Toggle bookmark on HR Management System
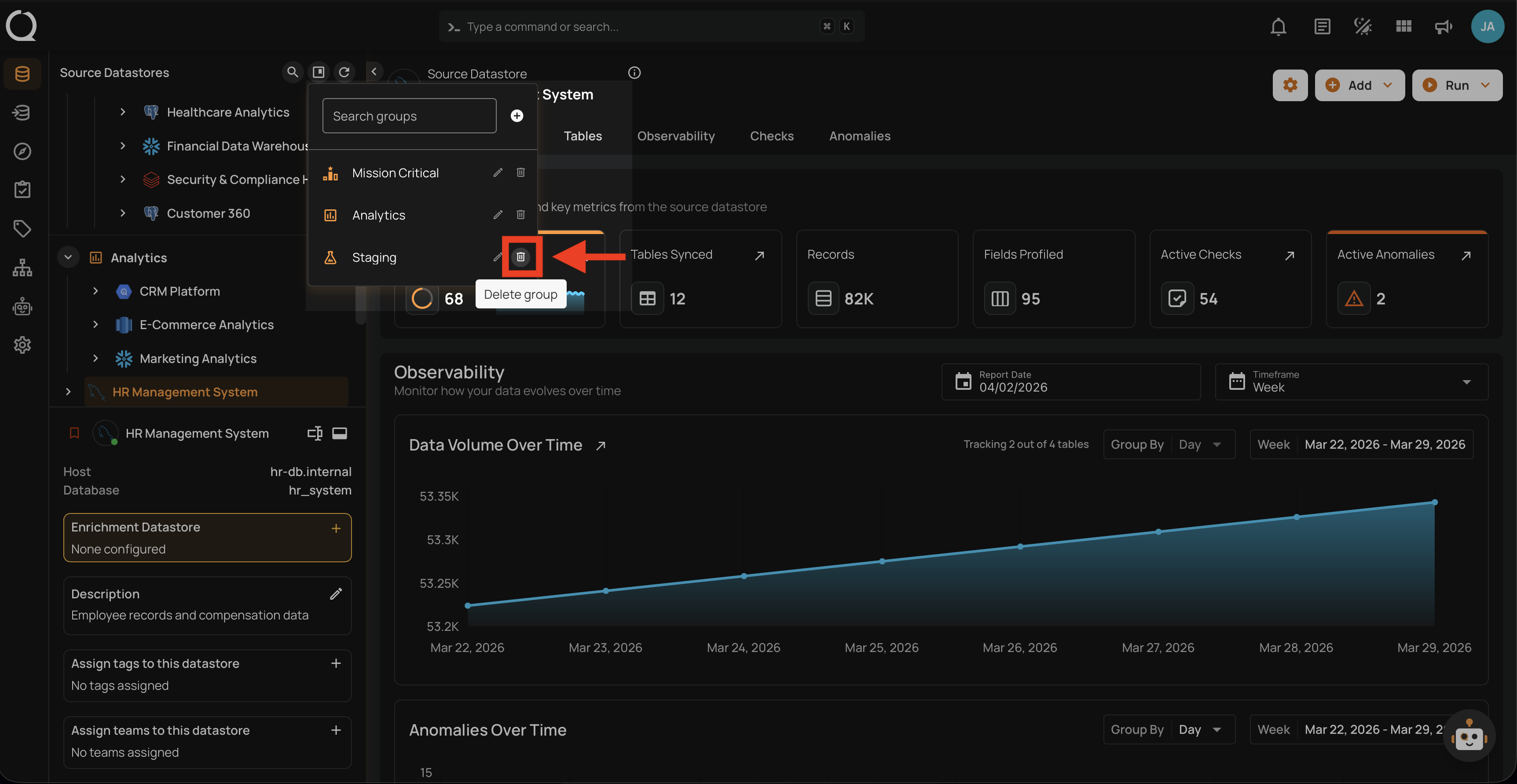The width and height of the screenshot is (1517, 784). 74,433
